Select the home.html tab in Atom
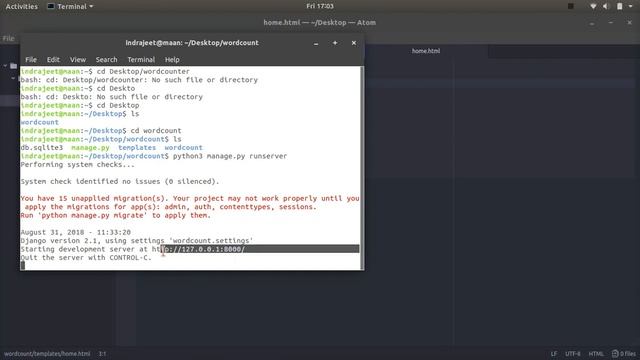The height and width of the screenshot is (360, 640). point(426,51)
